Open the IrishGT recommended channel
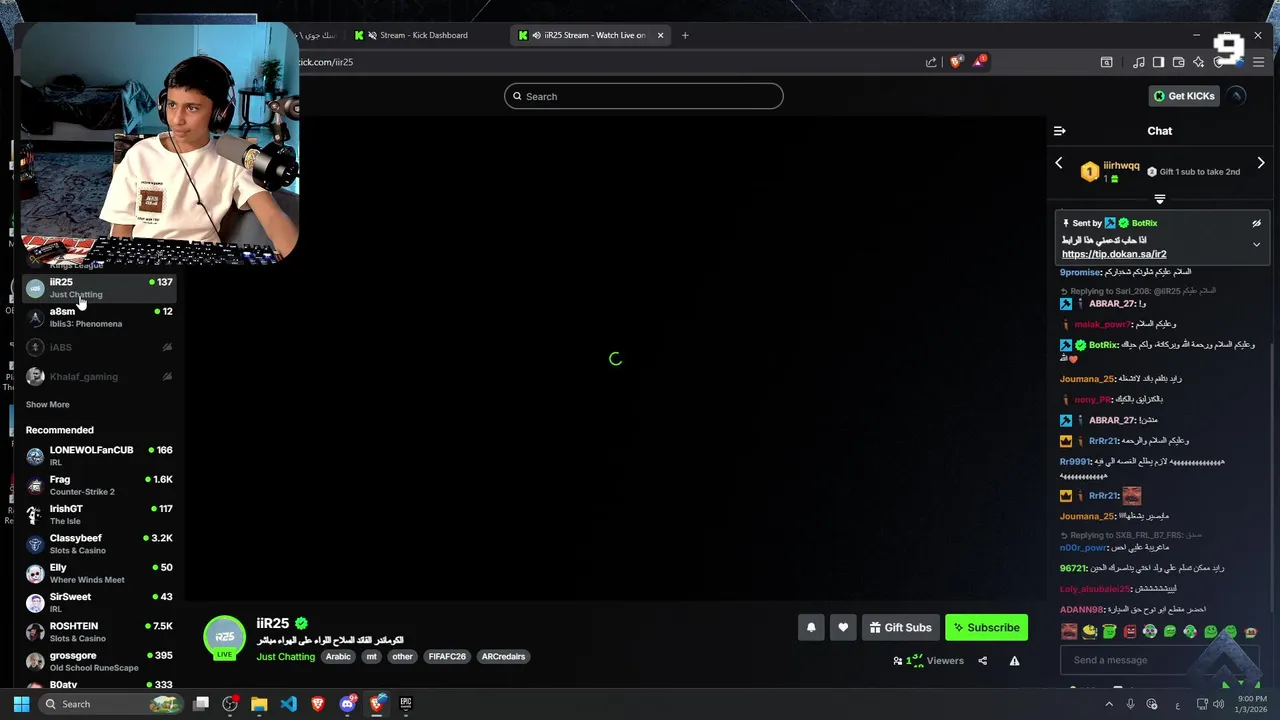 (x=100, y=514)
